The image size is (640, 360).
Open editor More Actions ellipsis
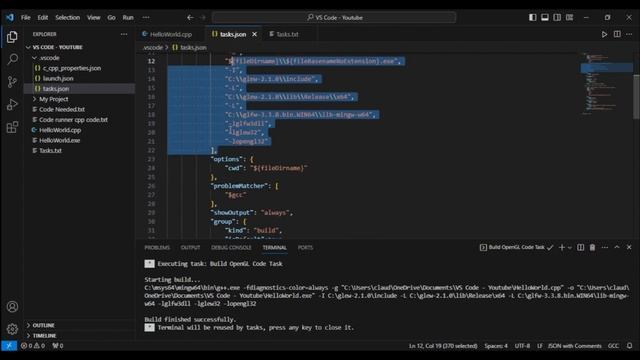[629, 34]
